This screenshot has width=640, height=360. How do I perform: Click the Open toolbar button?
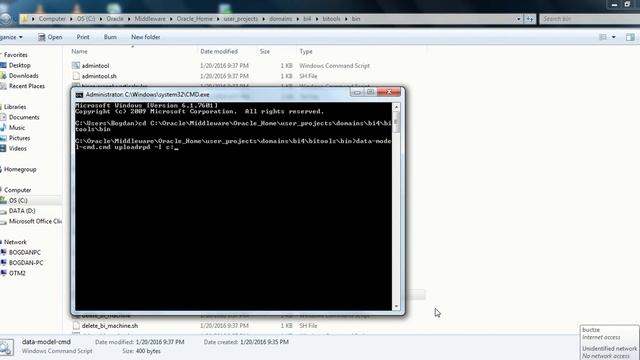(50, 37)
